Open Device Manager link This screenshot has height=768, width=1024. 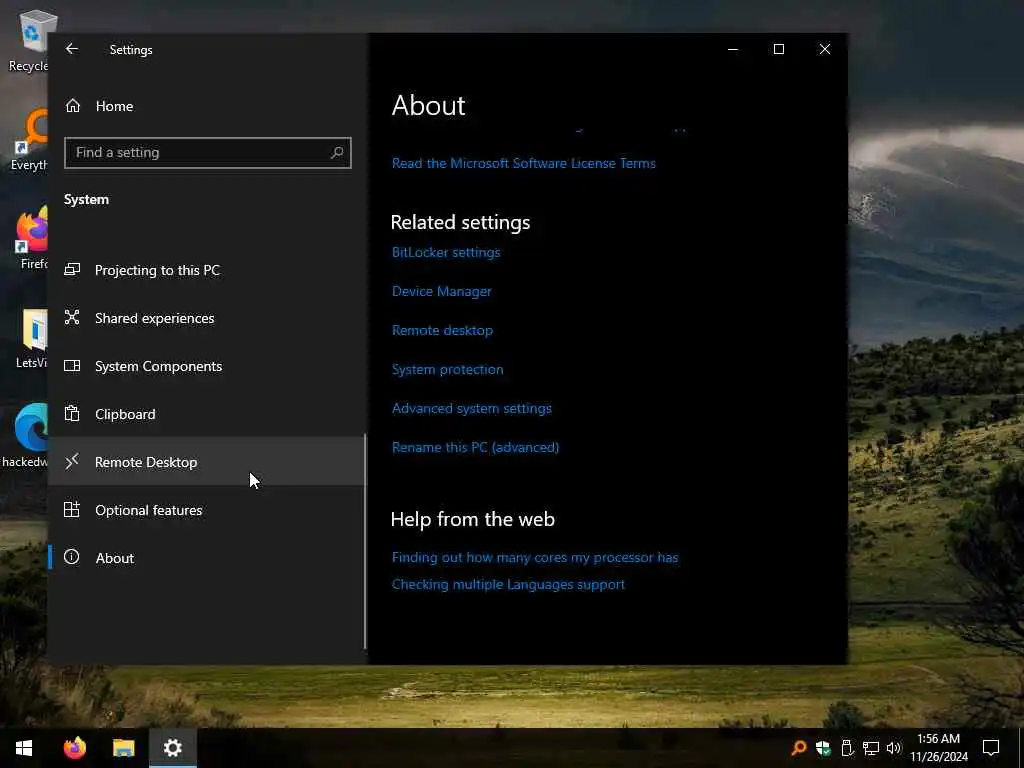441,291
